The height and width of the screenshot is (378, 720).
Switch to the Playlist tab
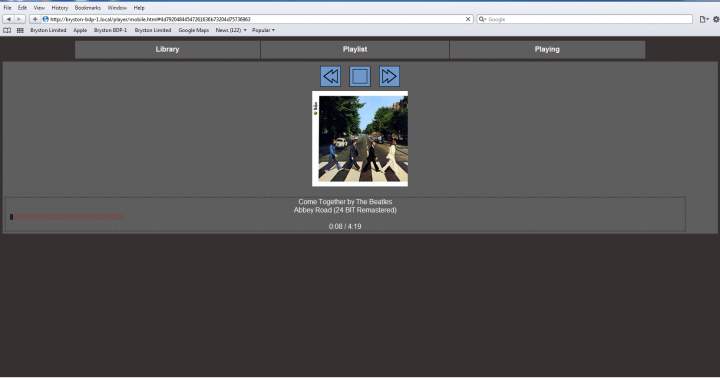pyautogui.click(x=354, y=50)
